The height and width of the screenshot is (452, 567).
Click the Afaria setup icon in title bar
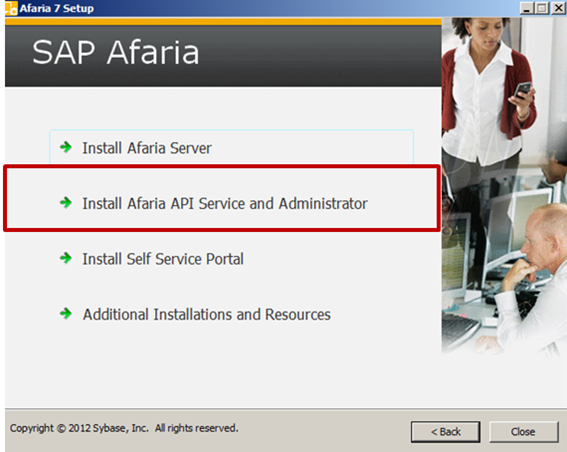(11, 8)
